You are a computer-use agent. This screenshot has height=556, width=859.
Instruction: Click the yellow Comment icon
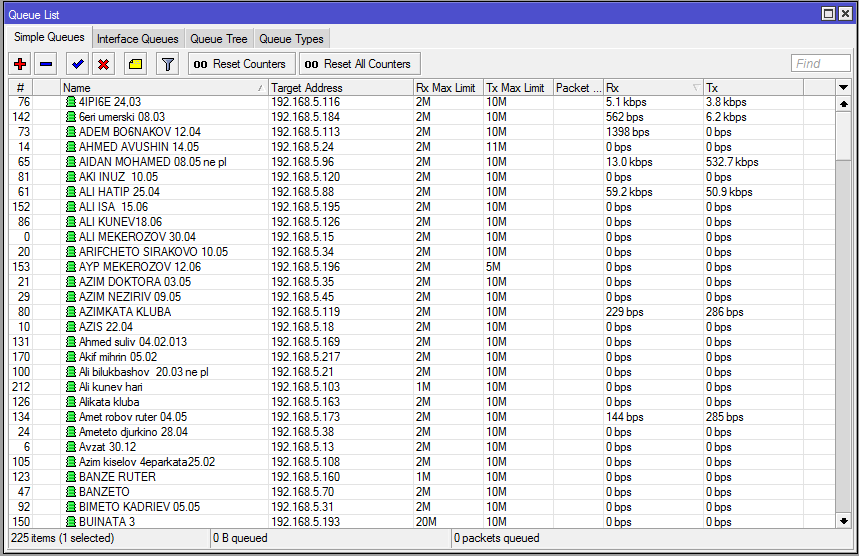[x=135, y=64]
